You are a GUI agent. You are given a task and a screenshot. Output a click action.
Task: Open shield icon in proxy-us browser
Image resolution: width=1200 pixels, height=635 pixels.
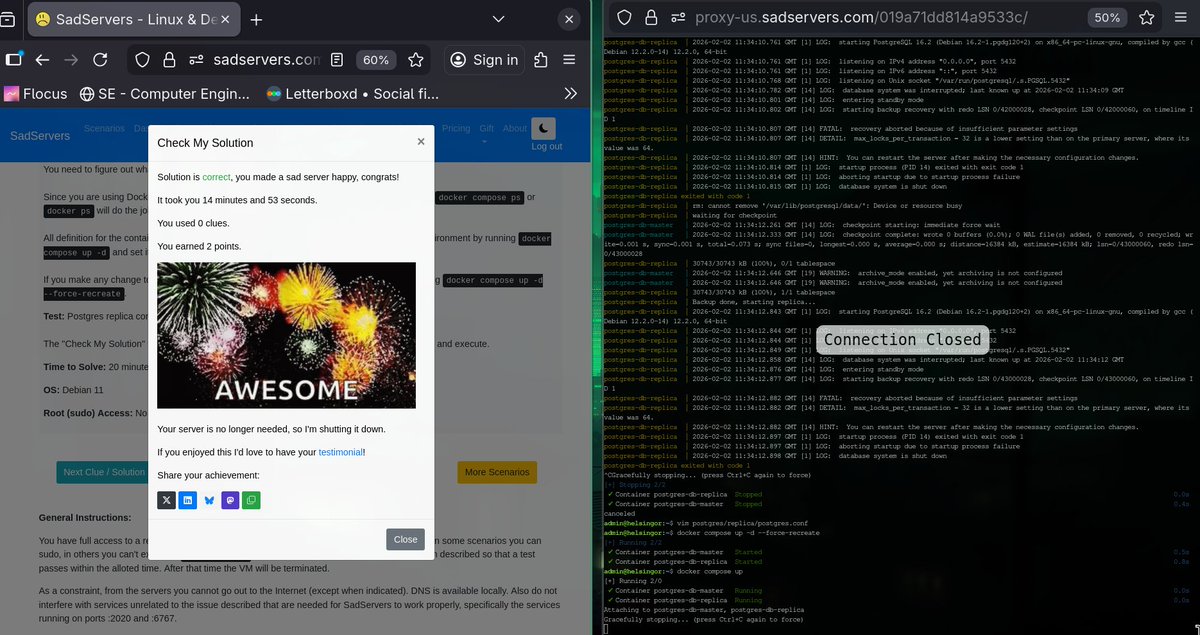(623, 18)
